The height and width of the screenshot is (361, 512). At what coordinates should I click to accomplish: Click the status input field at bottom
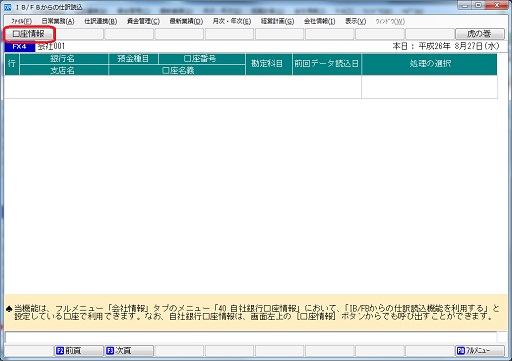tap(251, 337)
